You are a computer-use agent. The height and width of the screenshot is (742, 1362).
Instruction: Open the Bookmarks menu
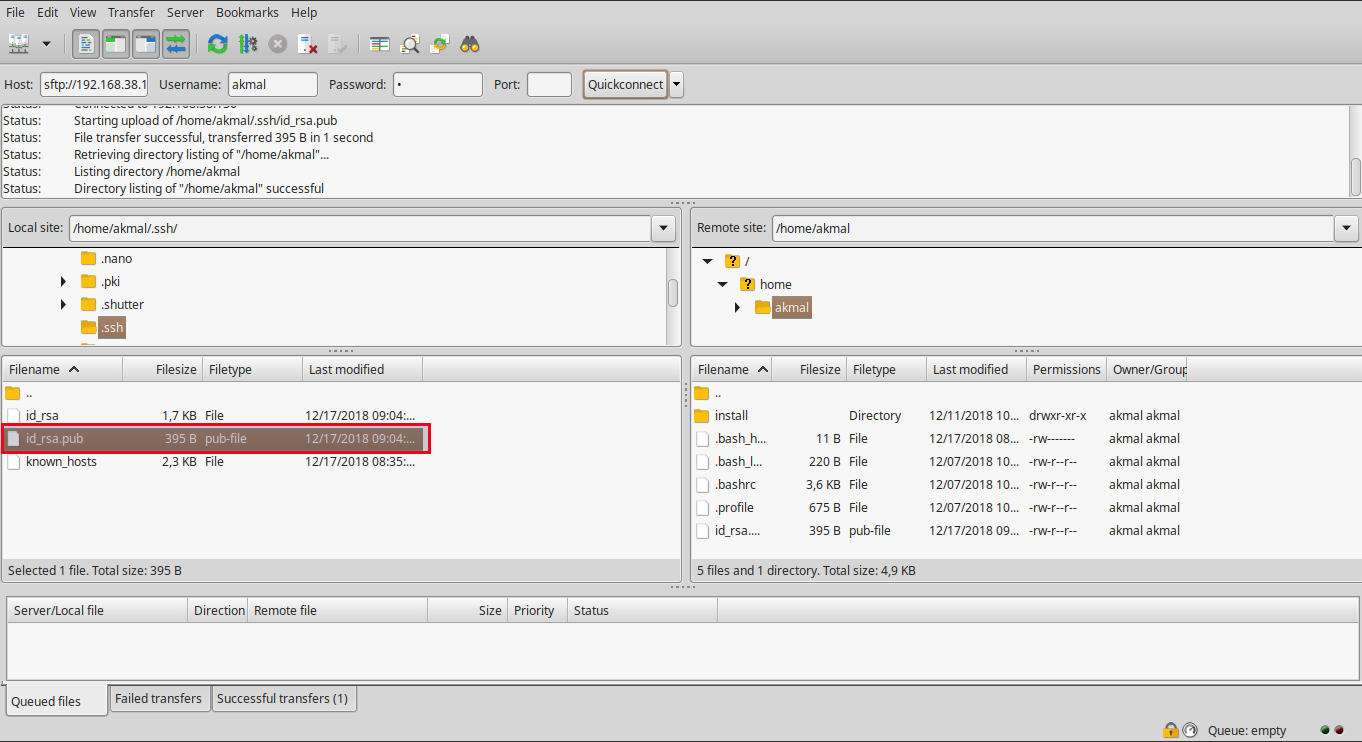click(x=246, y=12)
